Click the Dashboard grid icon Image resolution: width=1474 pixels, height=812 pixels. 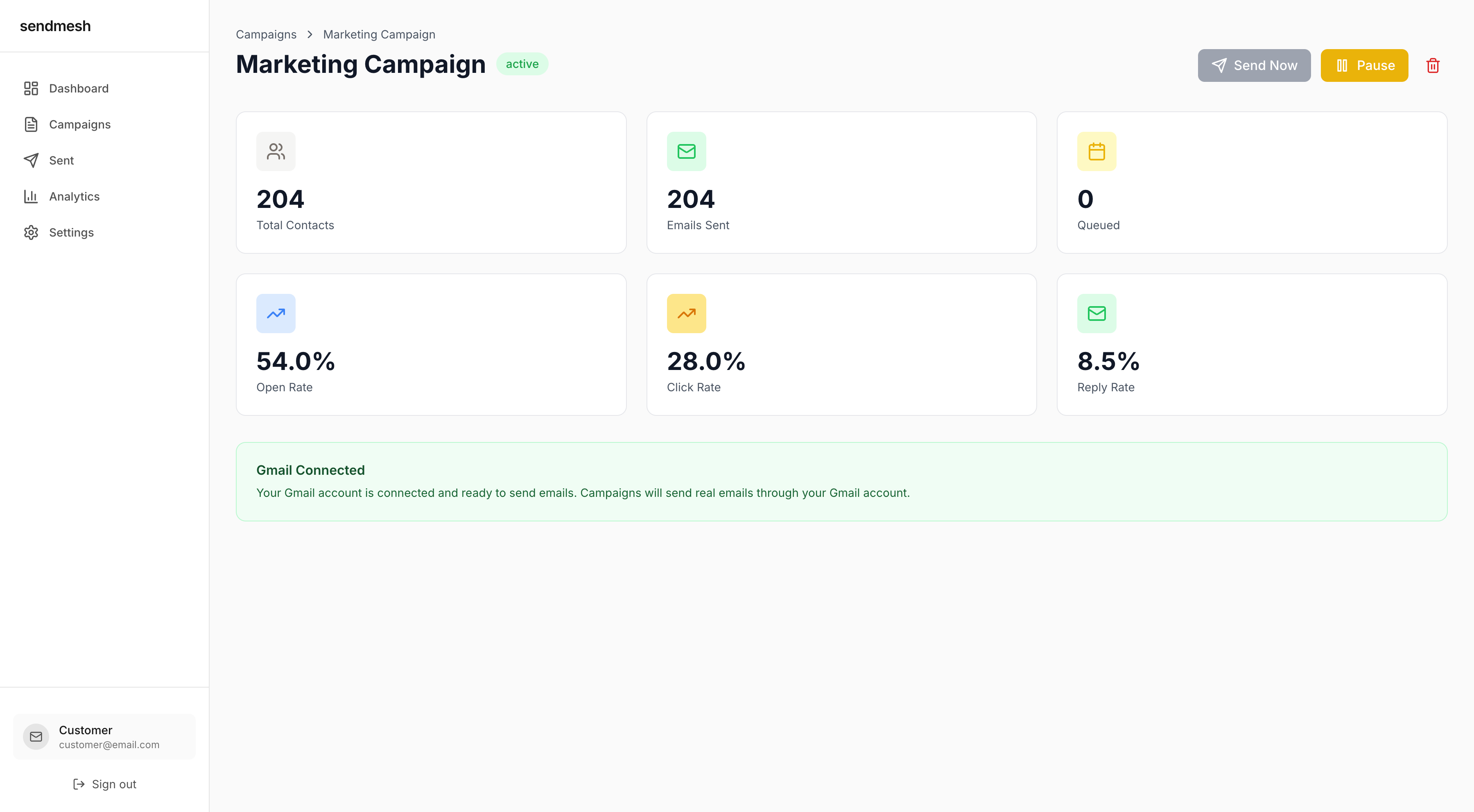point(31,89)
